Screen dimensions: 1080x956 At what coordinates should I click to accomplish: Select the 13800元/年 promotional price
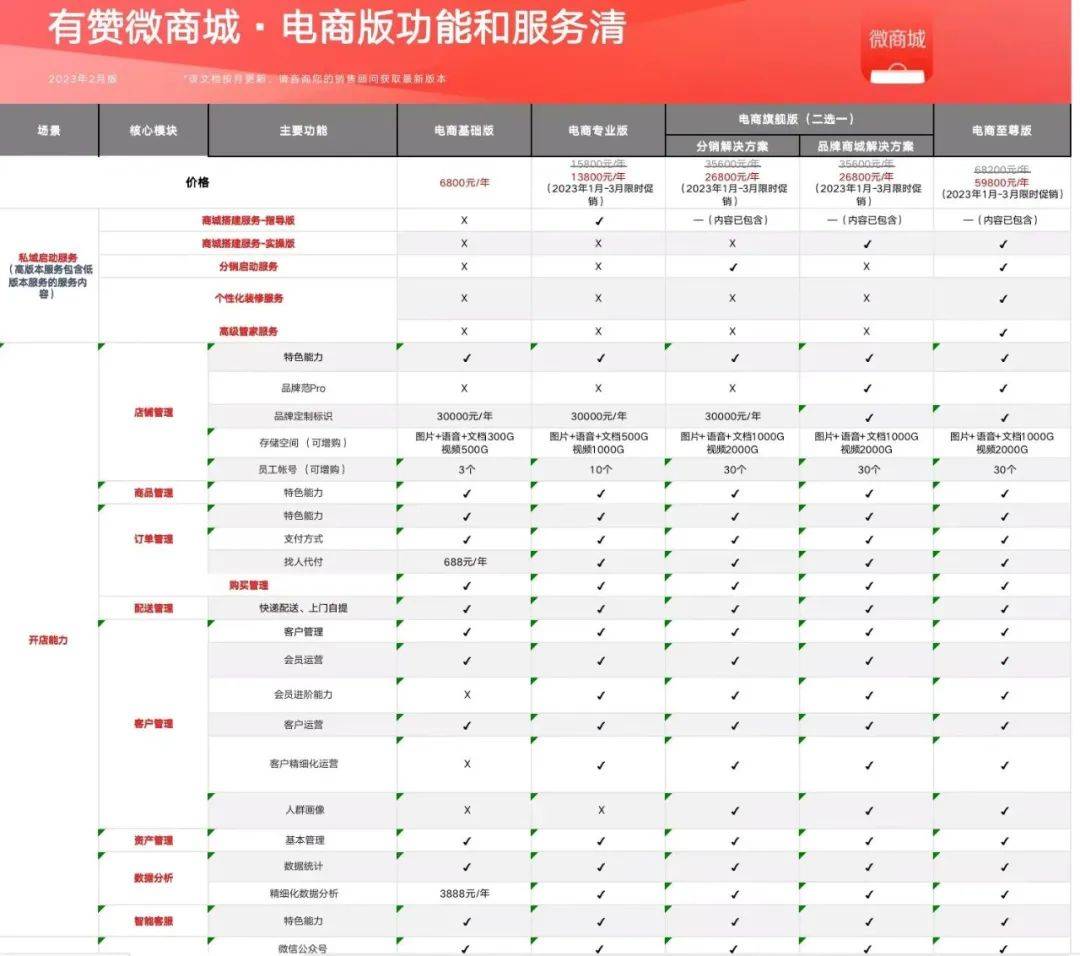tap(598, 176)
